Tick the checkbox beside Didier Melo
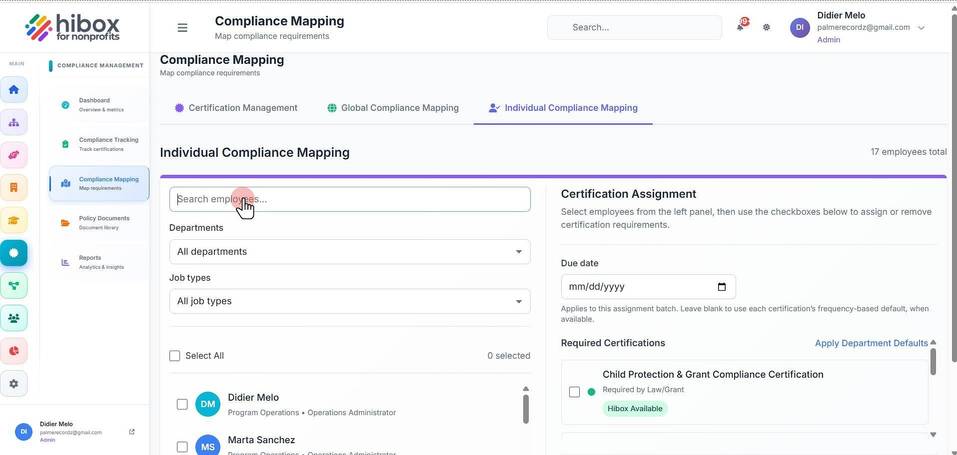The width and height of the screenshot is (957, 455). coord(182,404)
